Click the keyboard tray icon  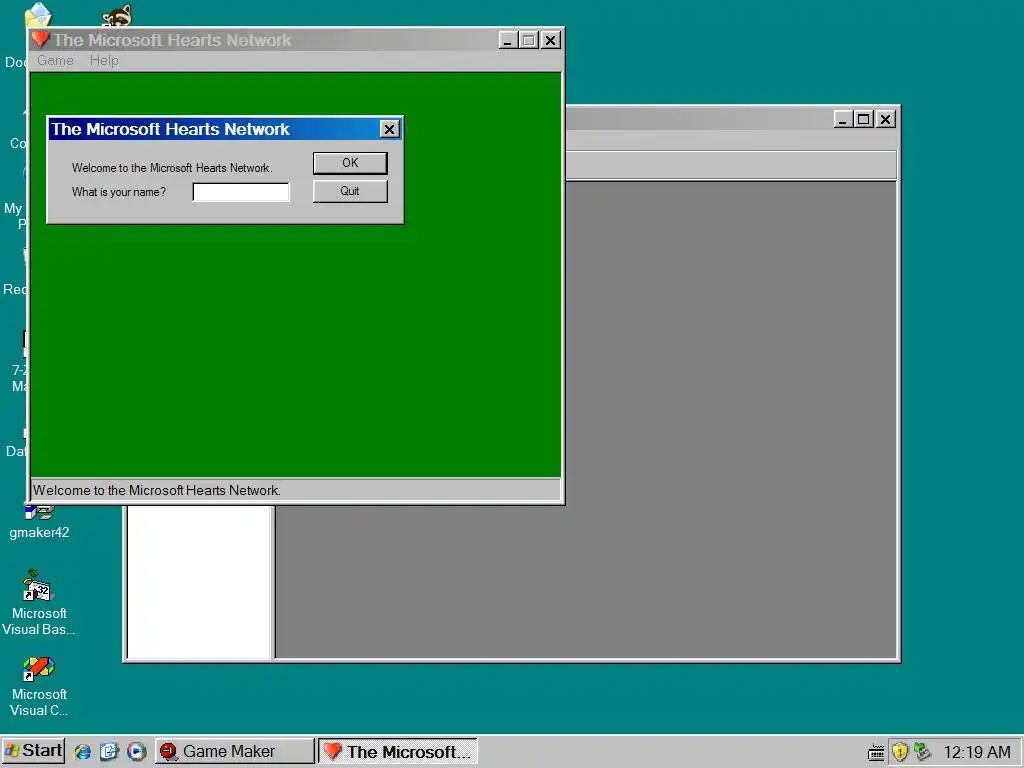(876, 752)
